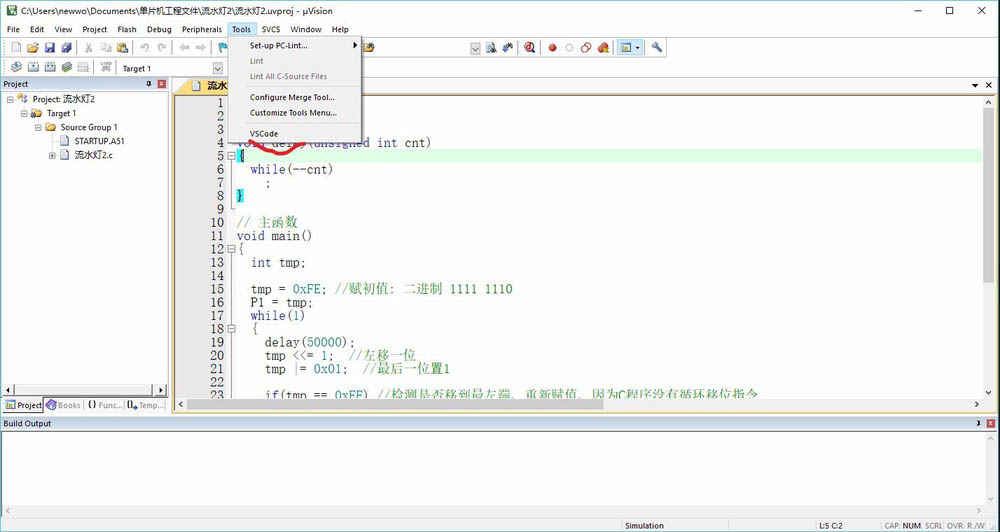Expand Set-up PC-Lint submenu arrow
1000x532 pixels.
355,45
